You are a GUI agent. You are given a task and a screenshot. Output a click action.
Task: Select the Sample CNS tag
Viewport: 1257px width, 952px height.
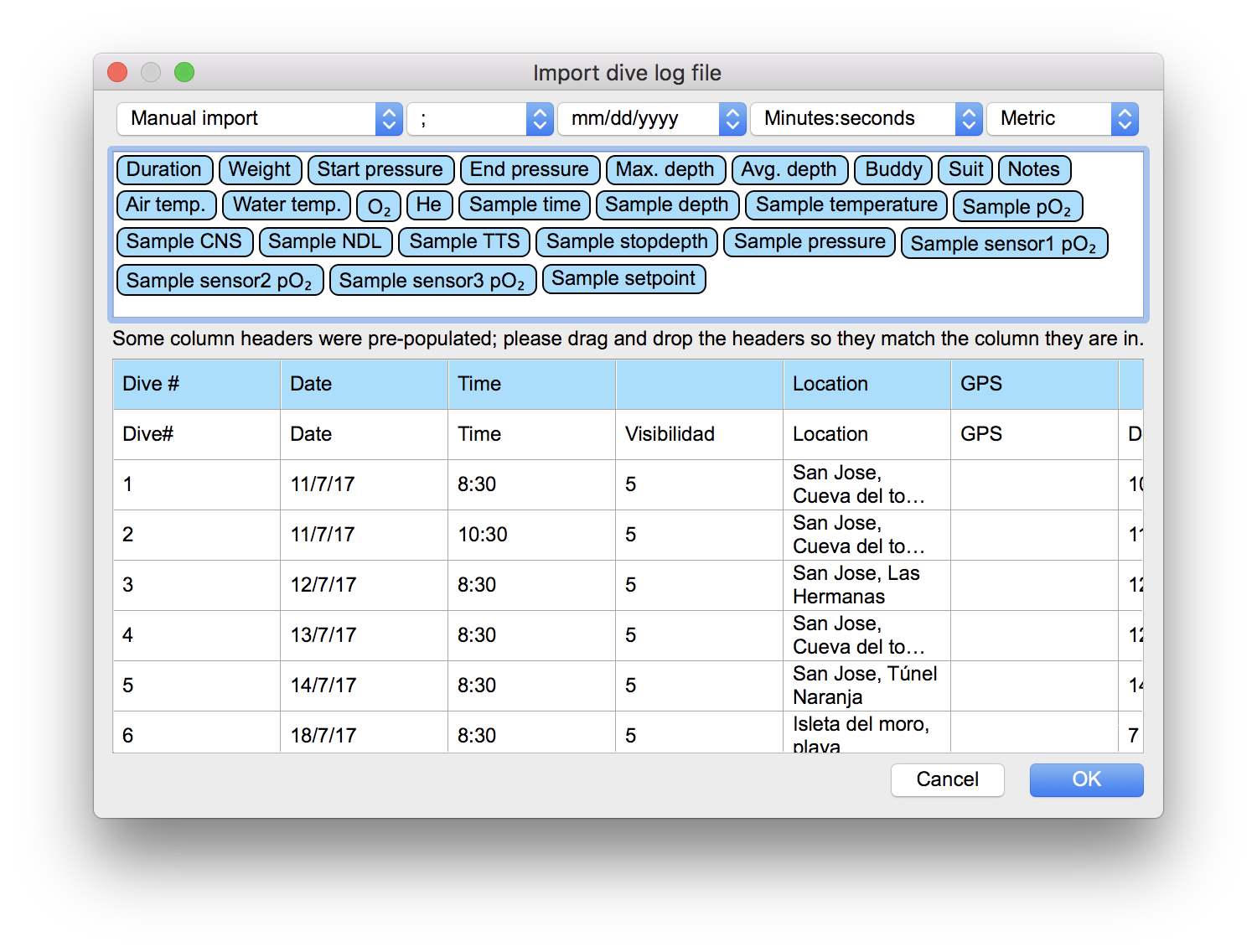point(184,241)
